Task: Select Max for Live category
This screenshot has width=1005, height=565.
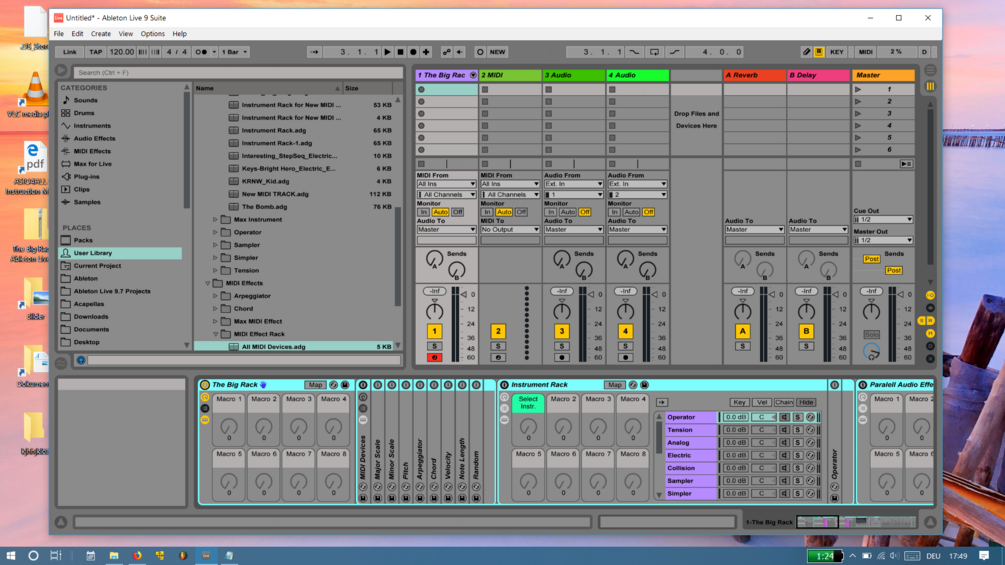Action: [x=92, y=164]
